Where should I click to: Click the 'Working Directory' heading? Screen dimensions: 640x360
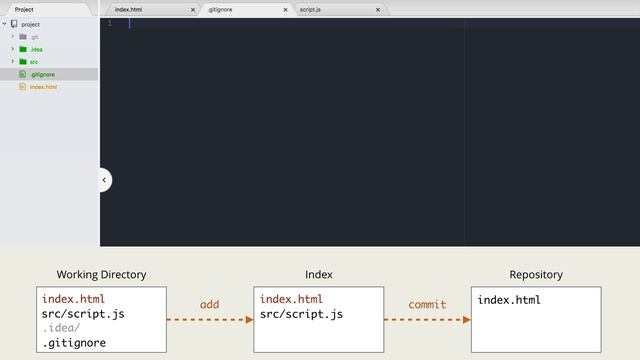pos(101,275)
